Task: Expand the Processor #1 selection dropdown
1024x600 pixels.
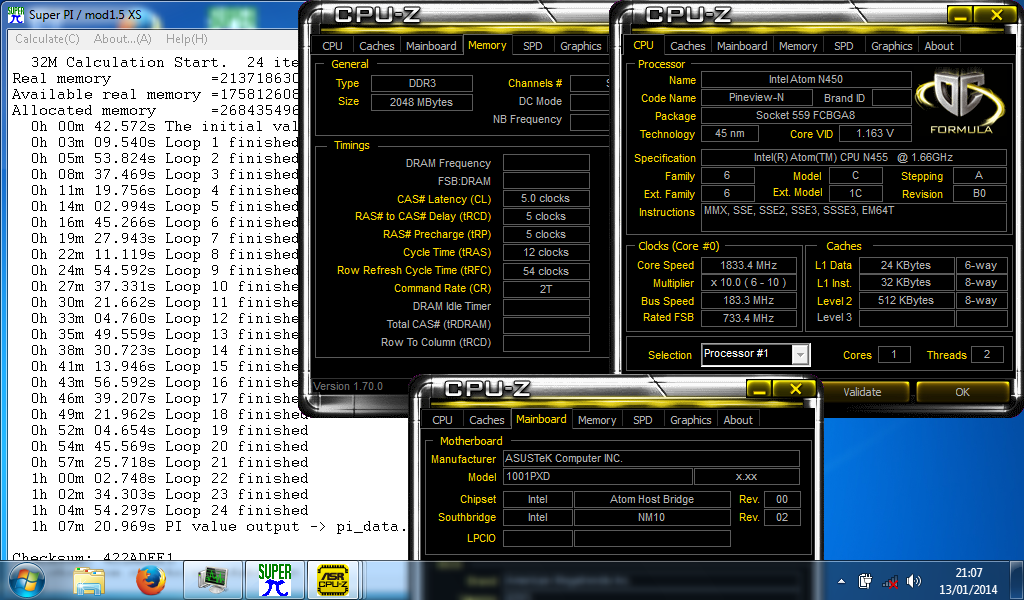Action: coord(800,355)
